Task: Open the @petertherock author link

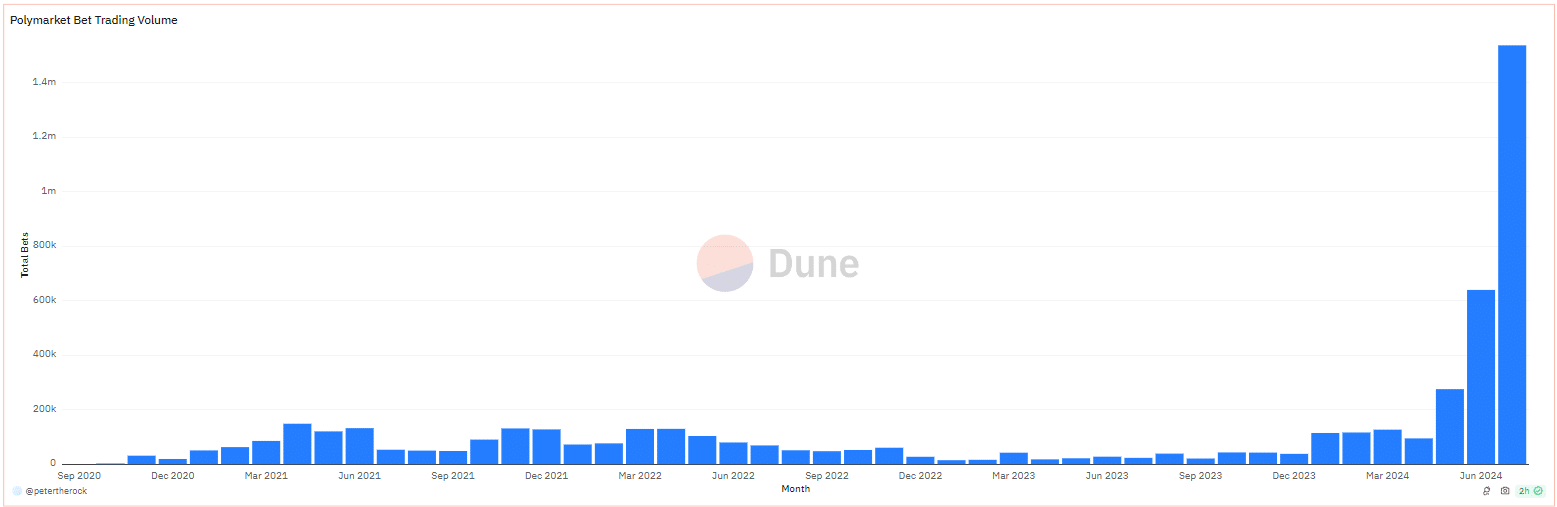Action: click(x=55, y=491)
